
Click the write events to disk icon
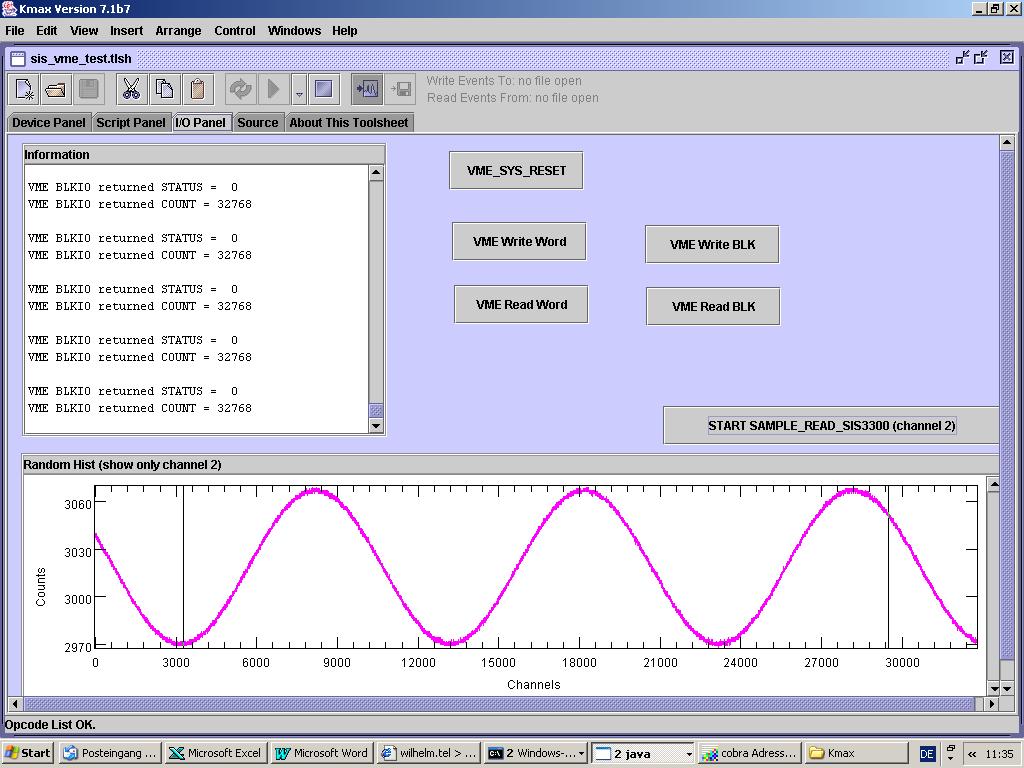coord(400,89)
